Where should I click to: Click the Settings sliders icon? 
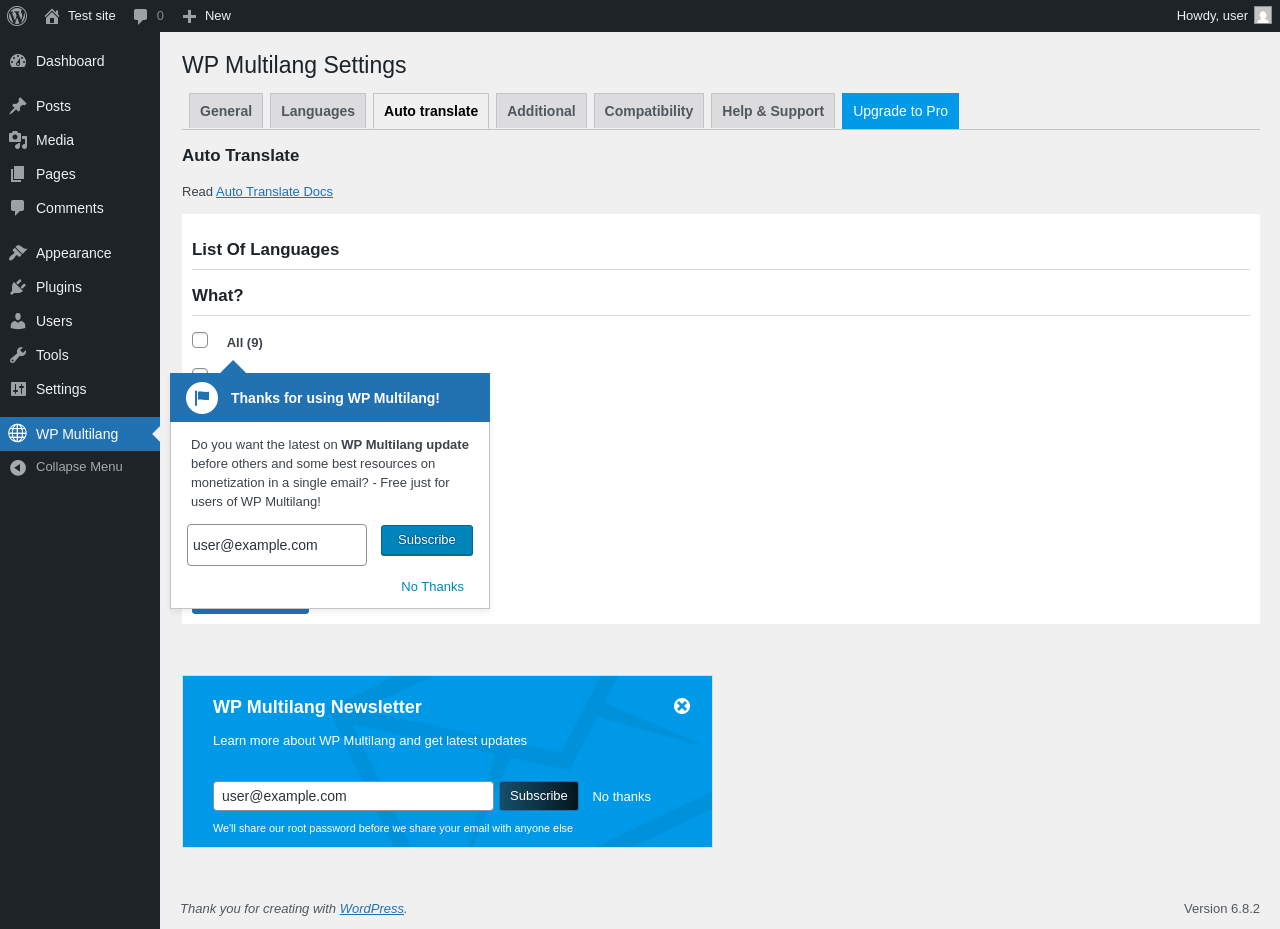(x=18, y=389)
